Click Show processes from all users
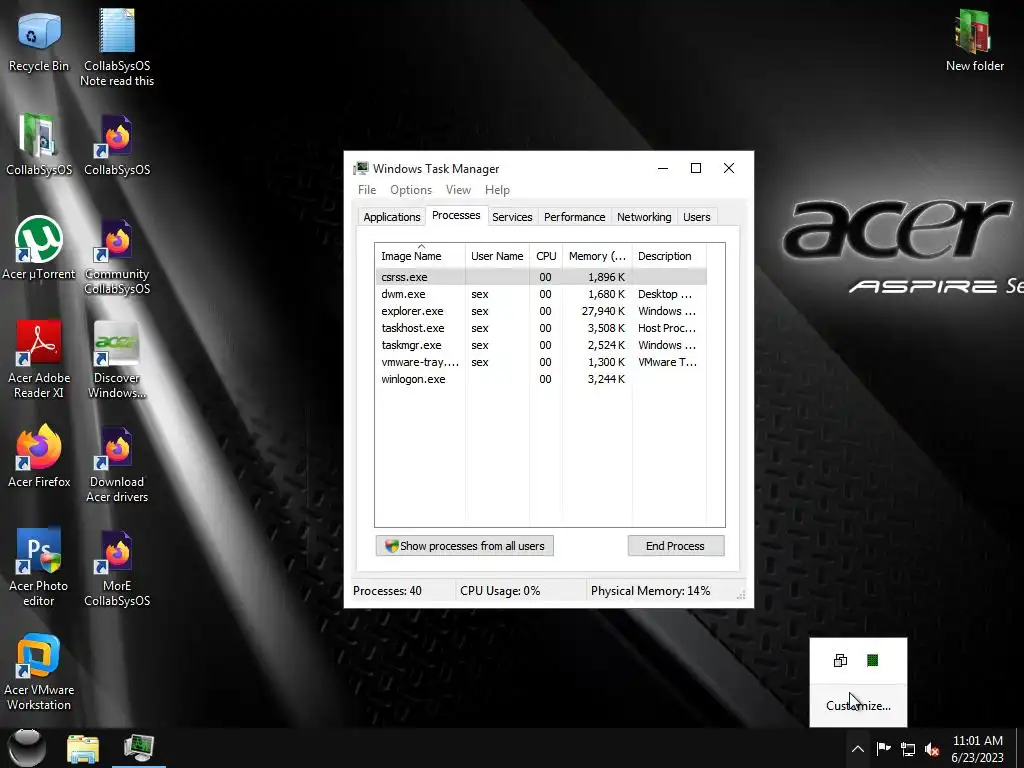The height and width of the screenshot is (768, 1024). click(464, 546)
